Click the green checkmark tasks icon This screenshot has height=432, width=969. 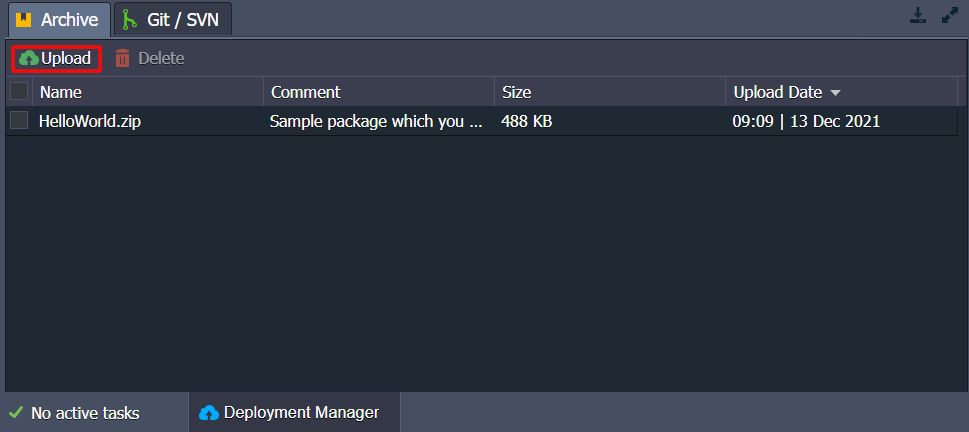pos(16,412)
